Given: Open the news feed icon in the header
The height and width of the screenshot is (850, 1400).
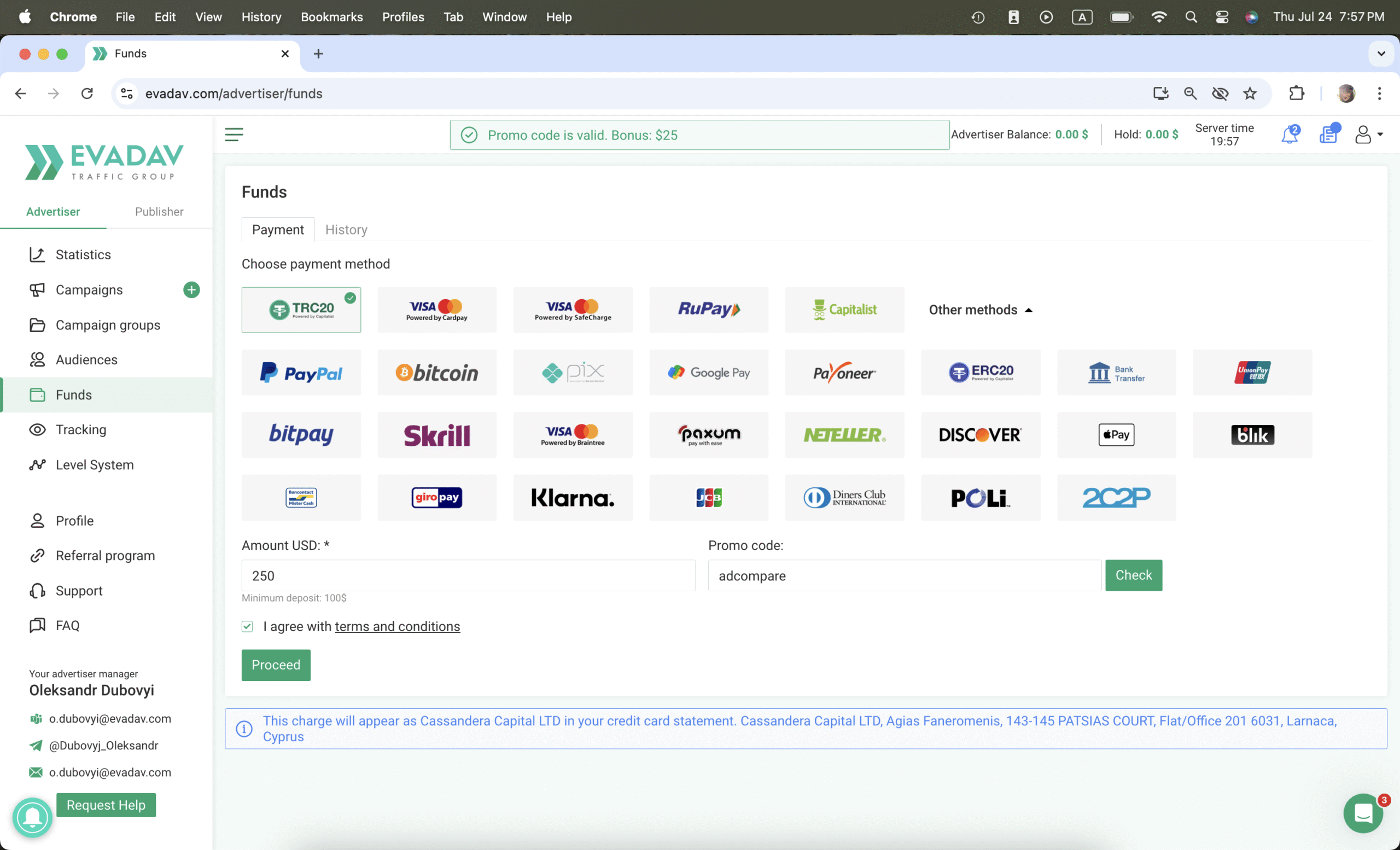Looking at the screenshot, I should [x=1328, y=134].
